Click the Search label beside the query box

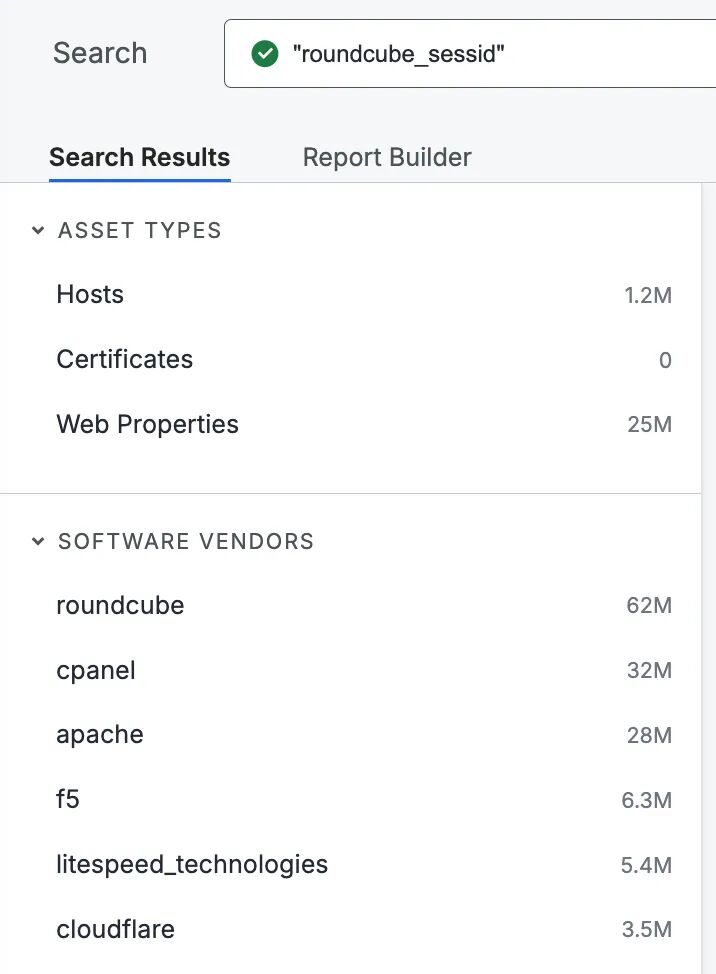100,53
